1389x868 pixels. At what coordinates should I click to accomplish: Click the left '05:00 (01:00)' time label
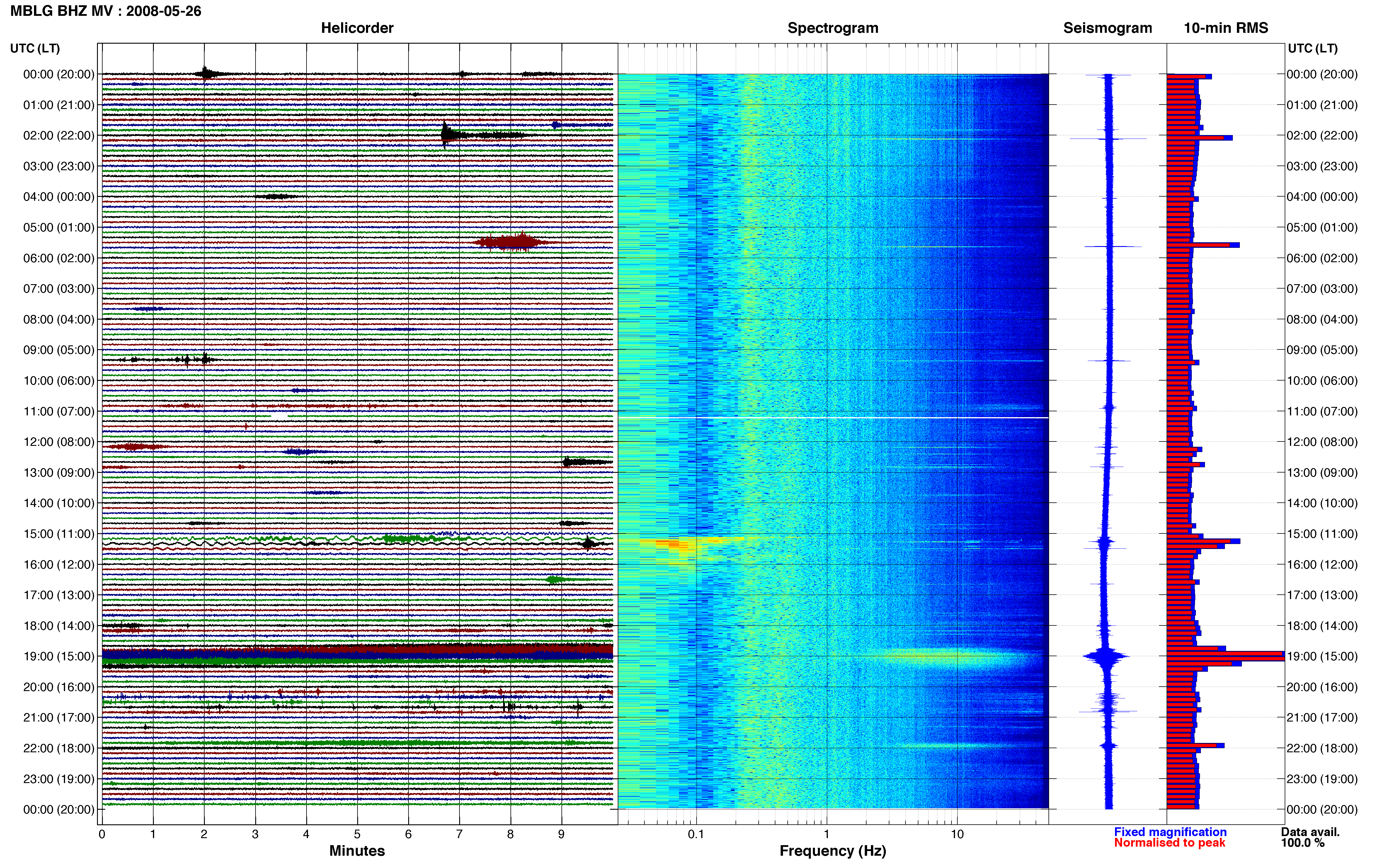(59, 227)
